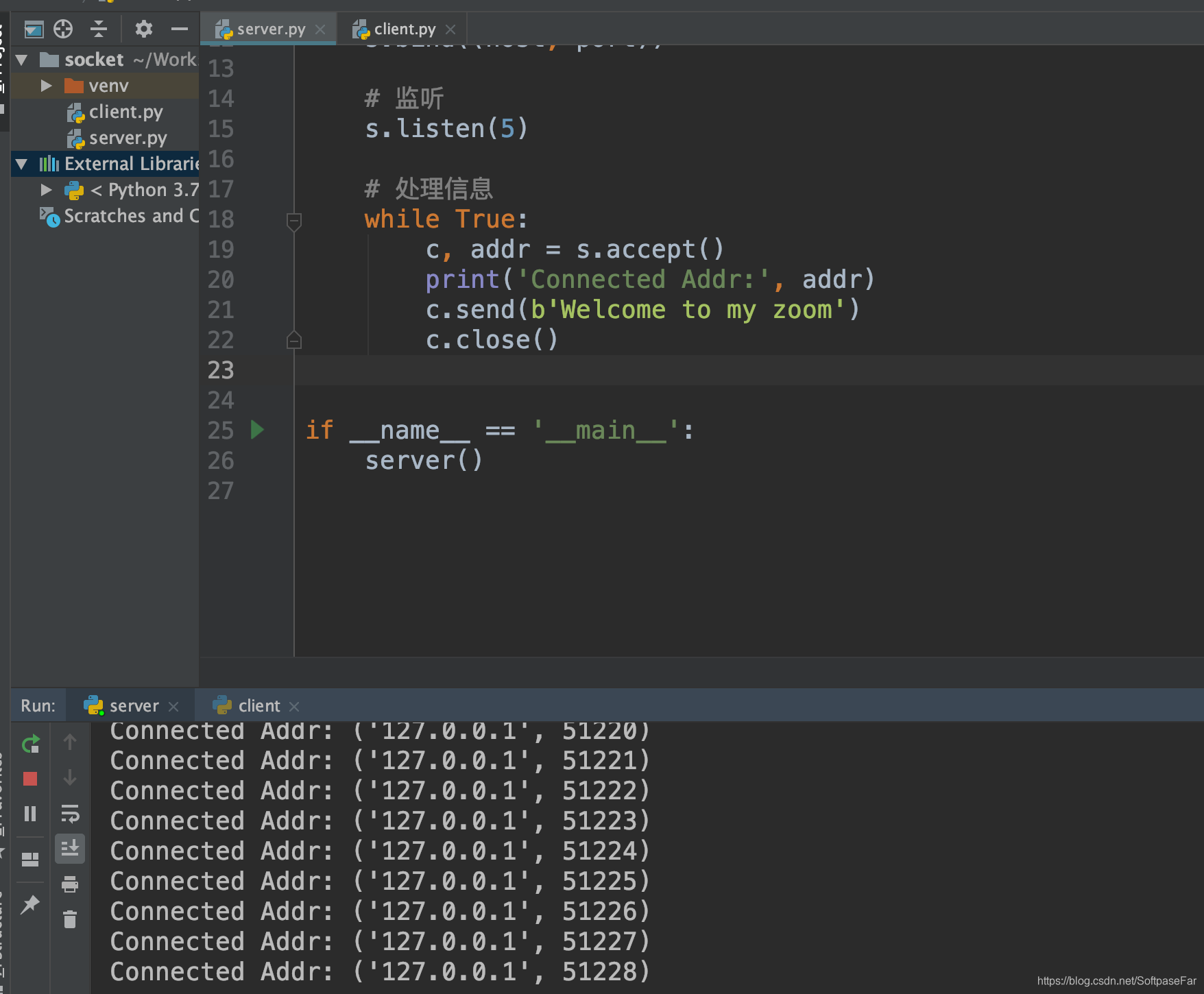Click the locate/scroll from source icon
This screenshot has height=994, width=1204.
click(63, 29)
